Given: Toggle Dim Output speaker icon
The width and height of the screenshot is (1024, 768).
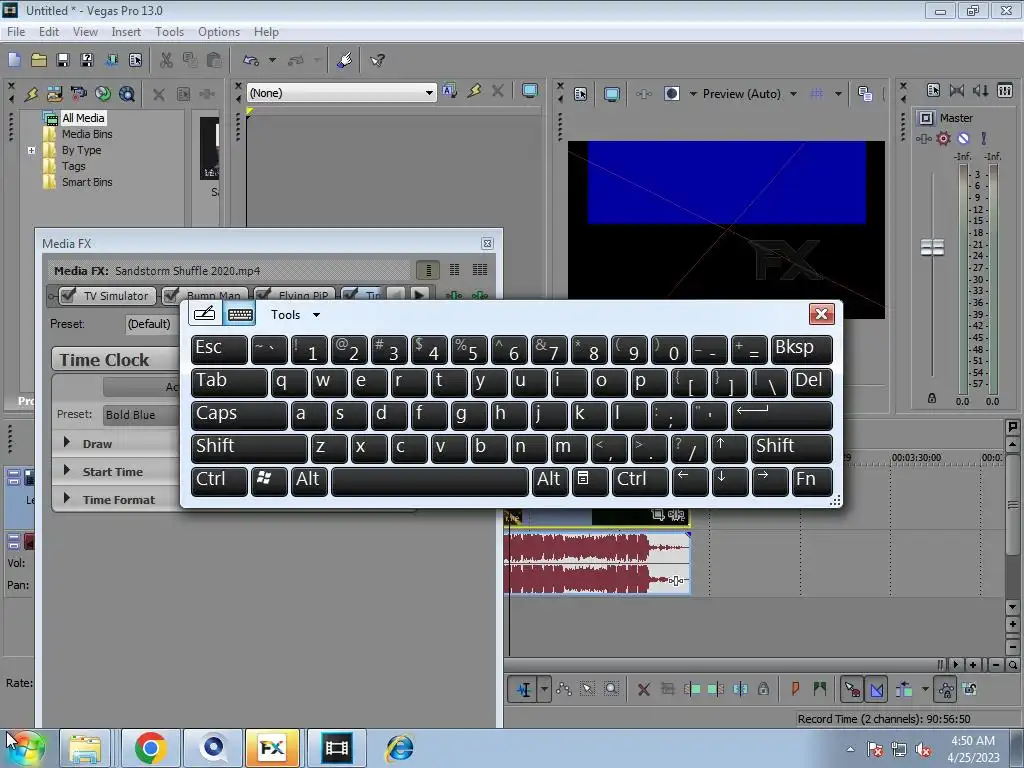Looking at the screenshot, I should point(980,91).
